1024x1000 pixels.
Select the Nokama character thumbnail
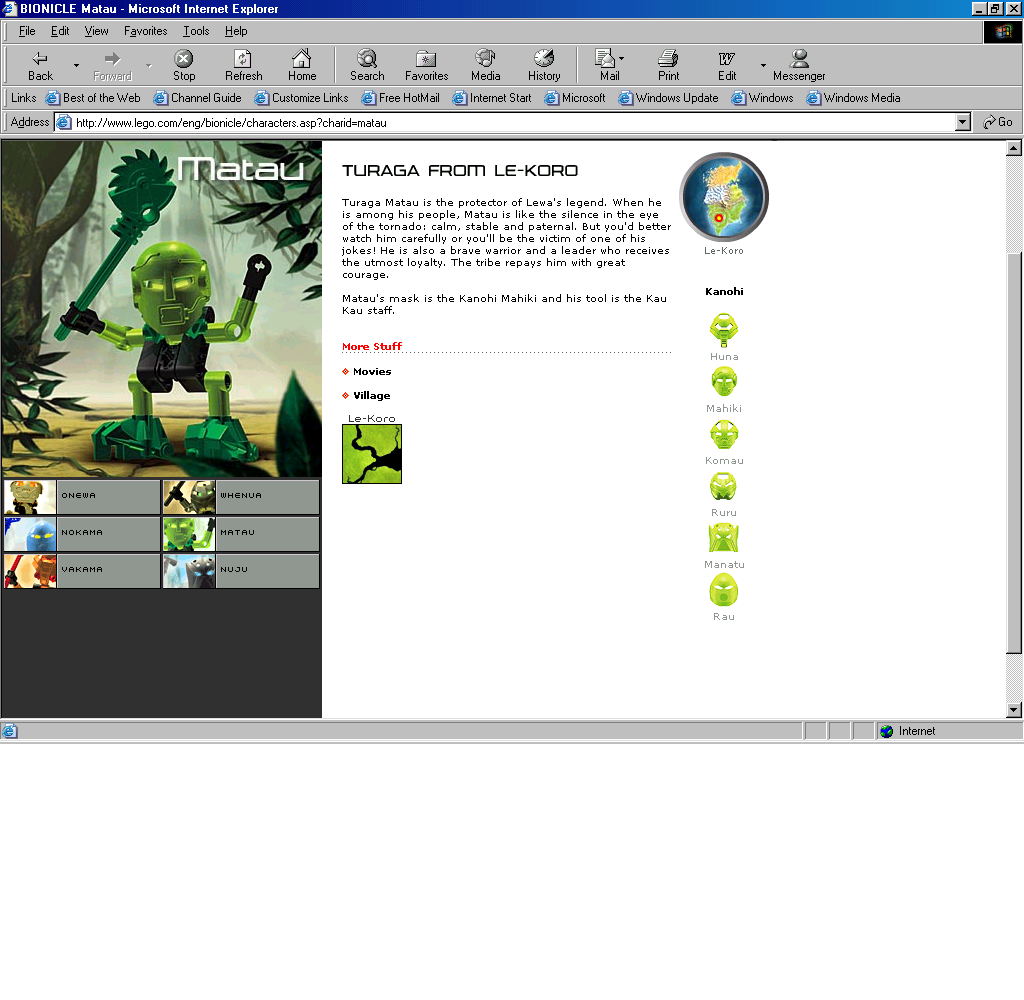[30, 534]
